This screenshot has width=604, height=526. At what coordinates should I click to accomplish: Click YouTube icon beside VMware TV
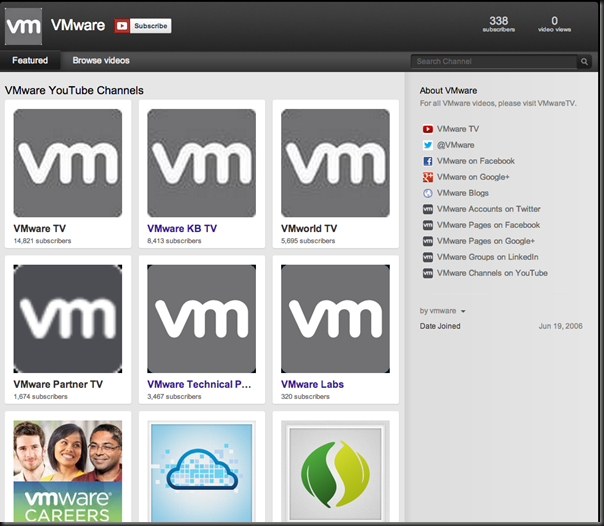(x=428, y=129)
